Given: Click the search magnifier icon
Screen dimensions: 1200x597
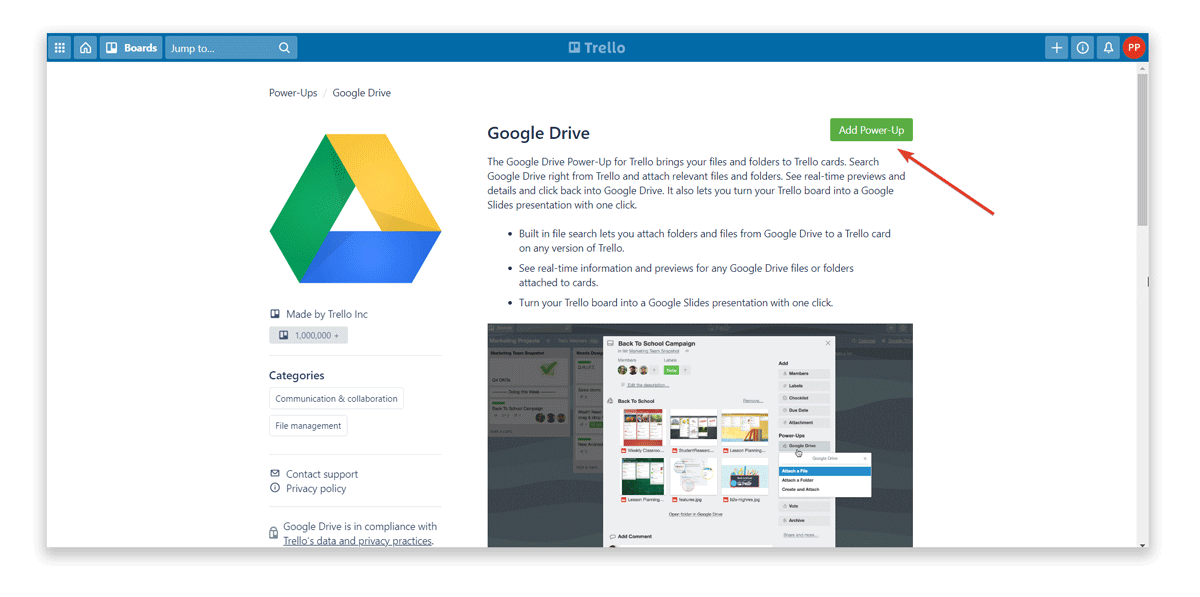Looking at the screenshot, I should 284,47.
